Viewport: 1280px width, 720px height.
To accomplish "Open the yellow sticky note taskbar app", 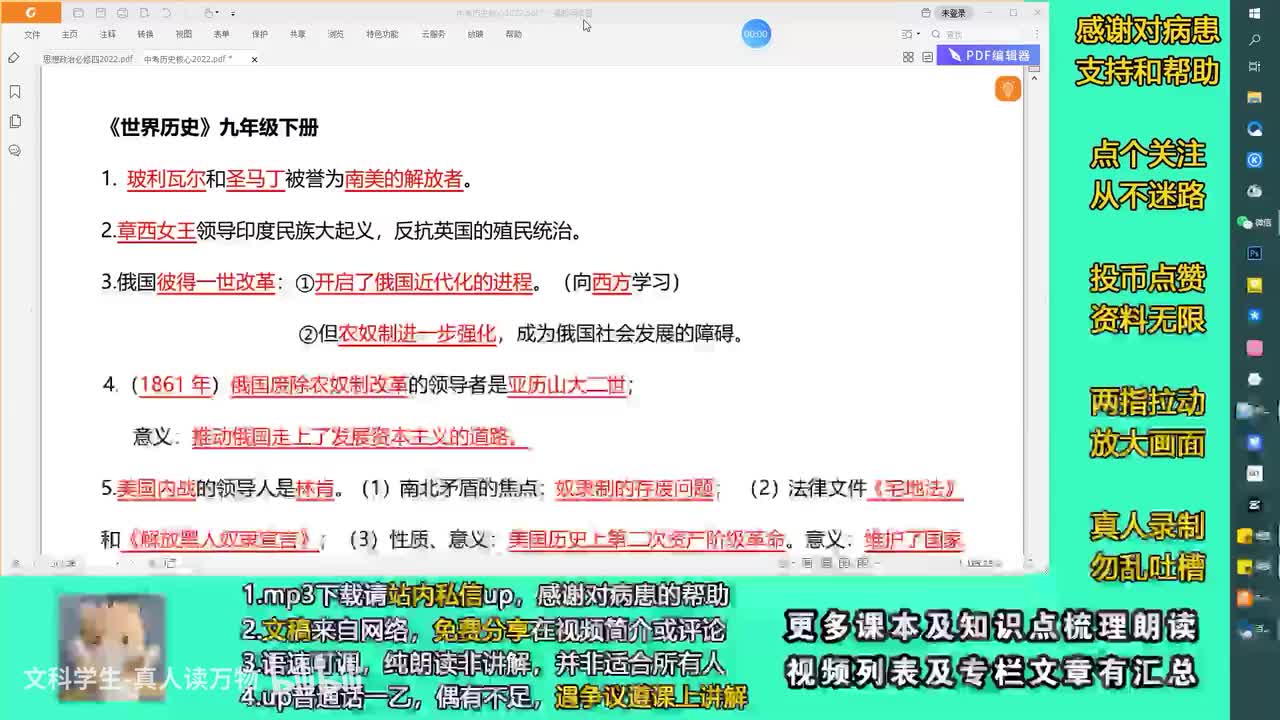I will (x=1255, y=285).
